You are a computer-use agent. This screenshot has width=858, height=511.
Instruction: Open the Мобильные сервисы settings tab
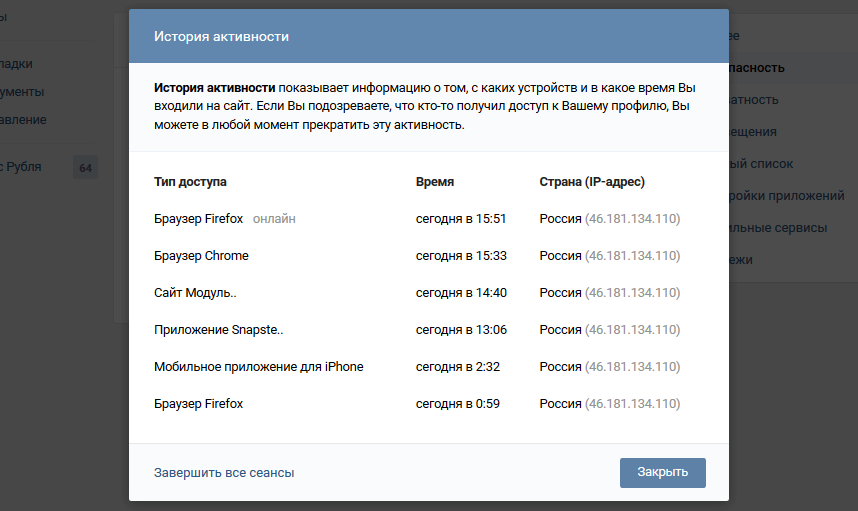click(781, 228)
